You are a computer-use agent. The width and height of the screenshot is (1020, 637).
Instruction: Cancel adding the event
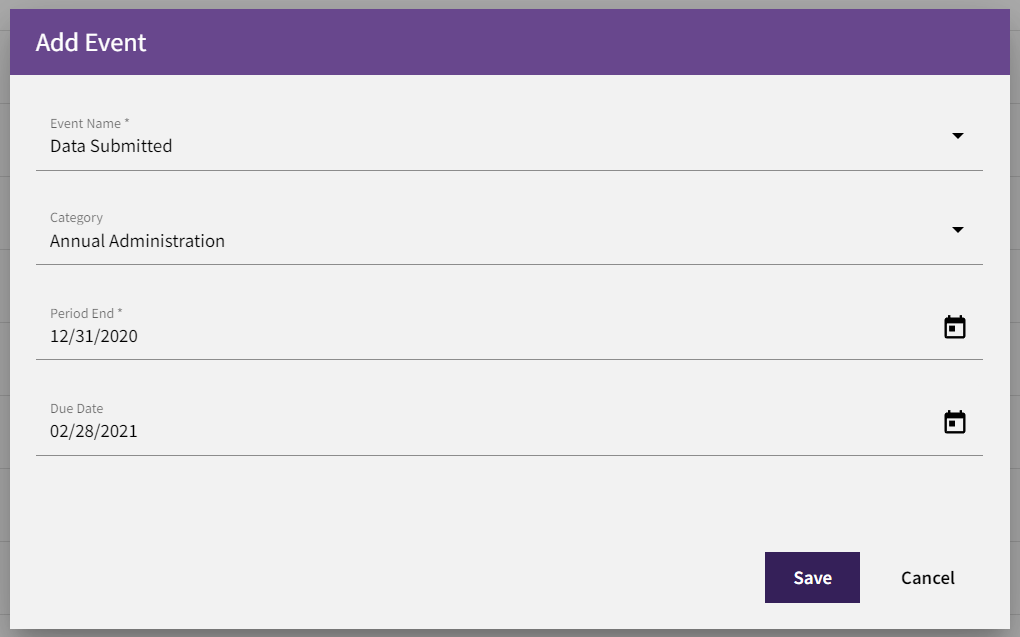click(928, 577)
